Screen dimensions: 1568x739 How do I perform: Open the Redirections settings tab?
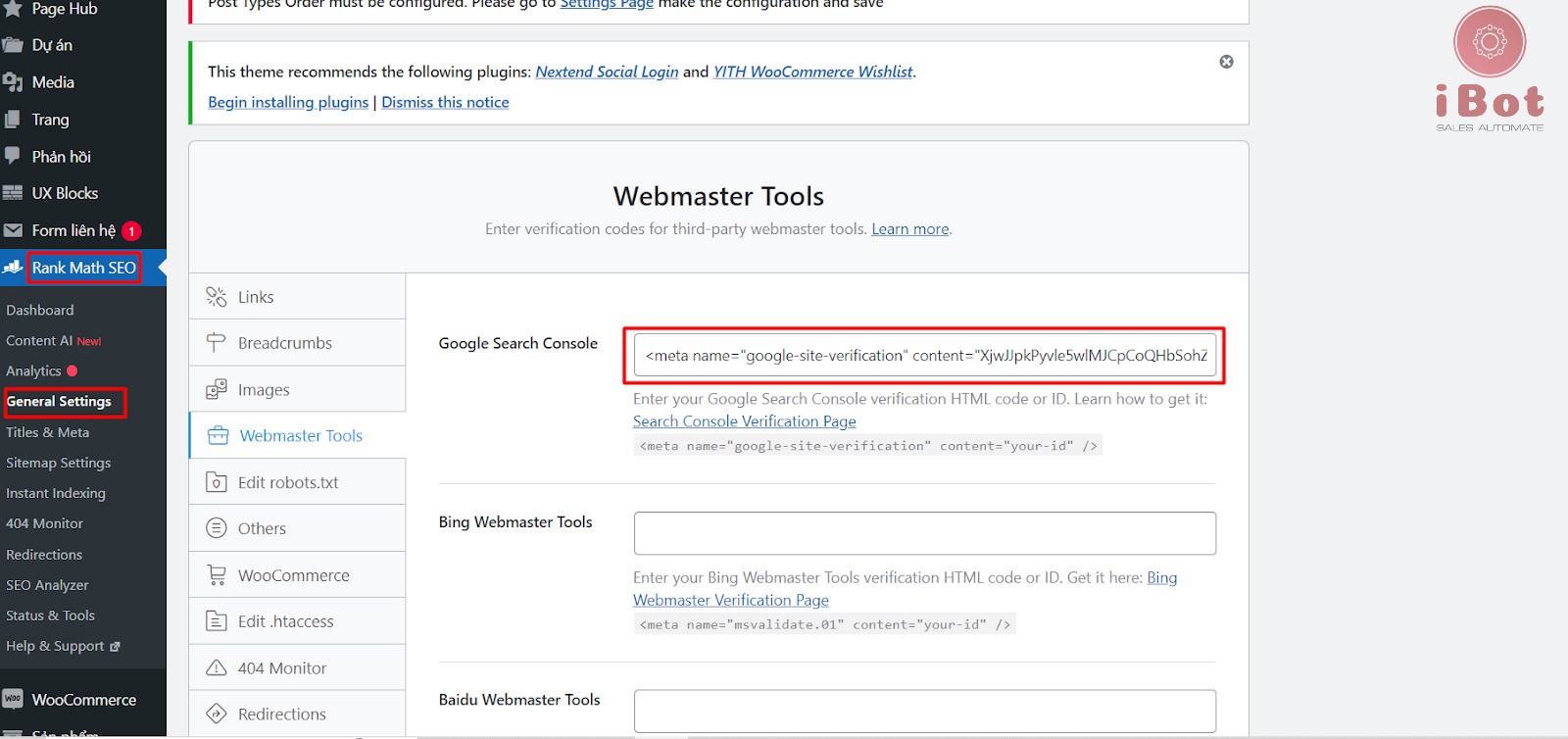pos(297,714)
